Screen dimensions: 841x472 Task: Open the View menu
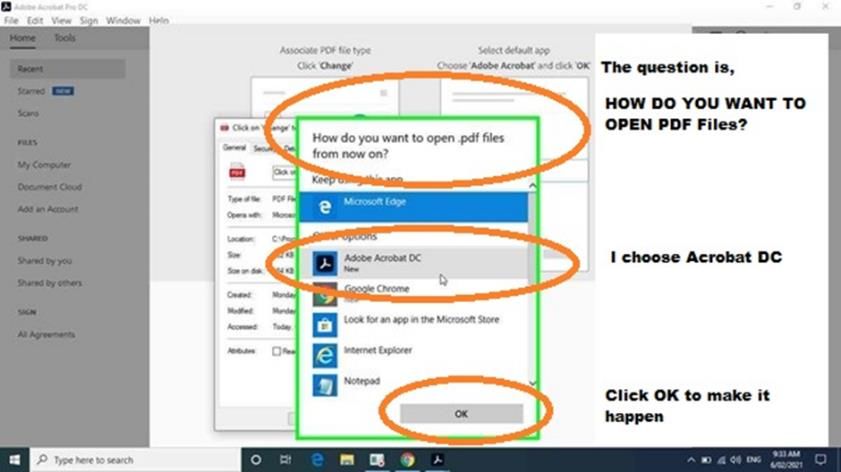pos(61,20)
